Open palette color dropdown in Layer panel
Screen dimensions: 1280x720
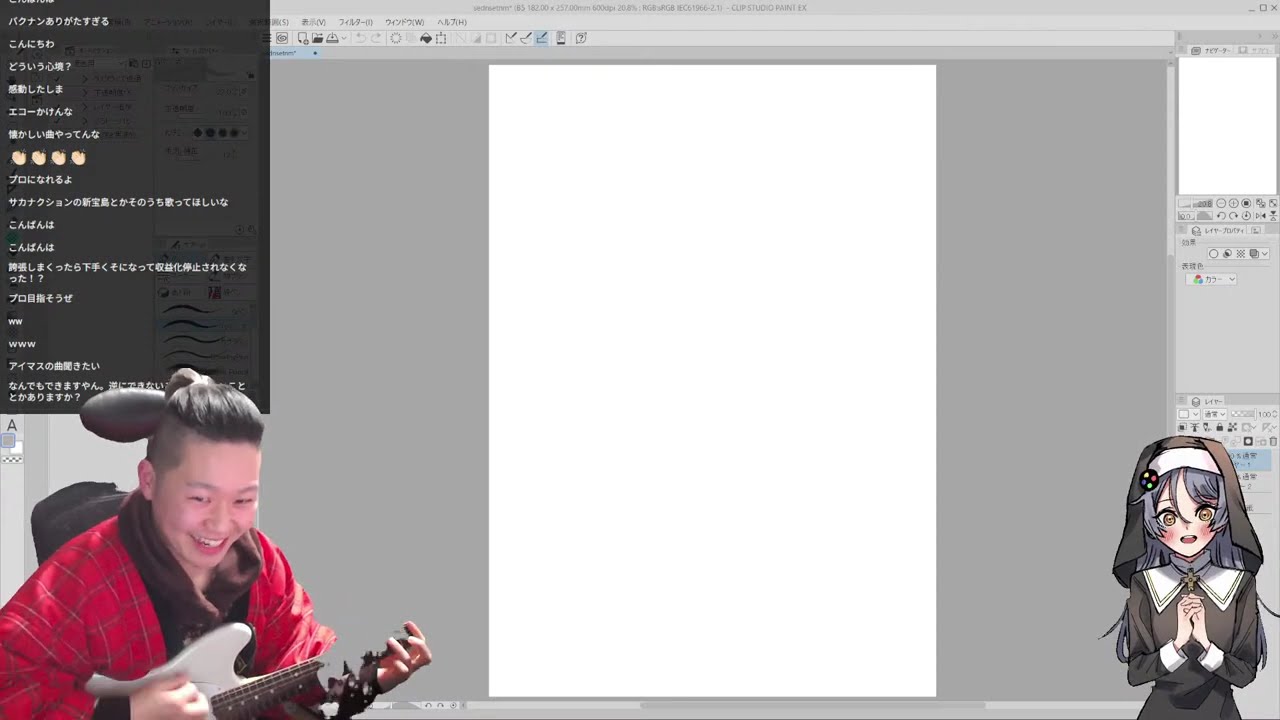[x=1188, y=414]
